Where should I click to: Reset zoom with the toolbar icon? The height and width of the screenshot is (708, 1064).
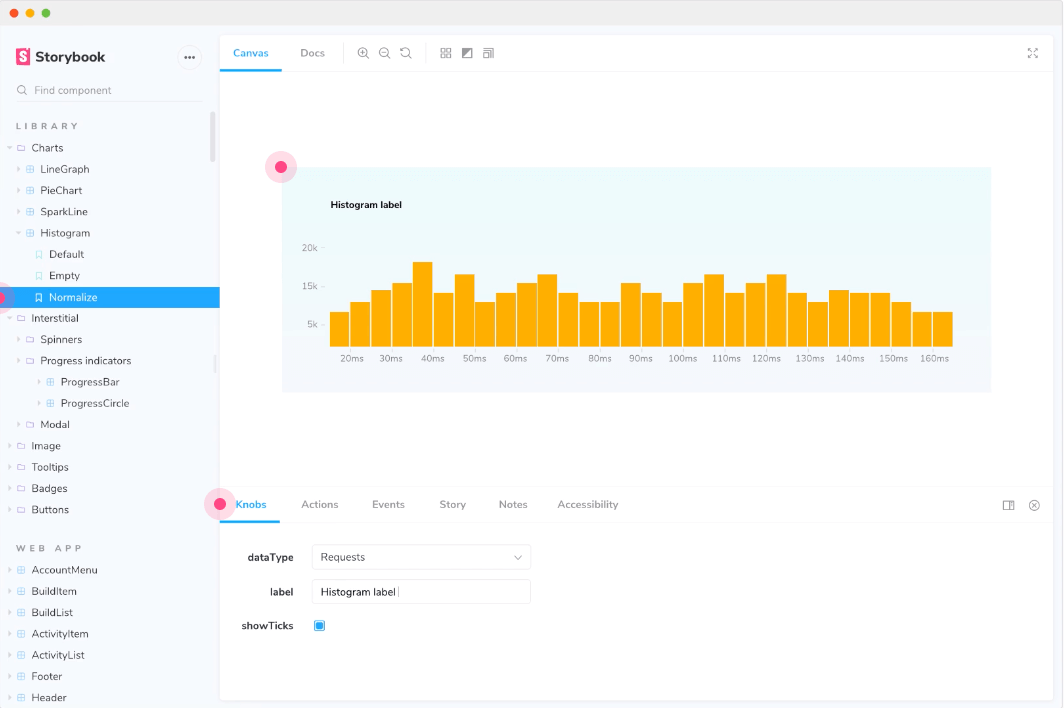(x=405, y=53)
